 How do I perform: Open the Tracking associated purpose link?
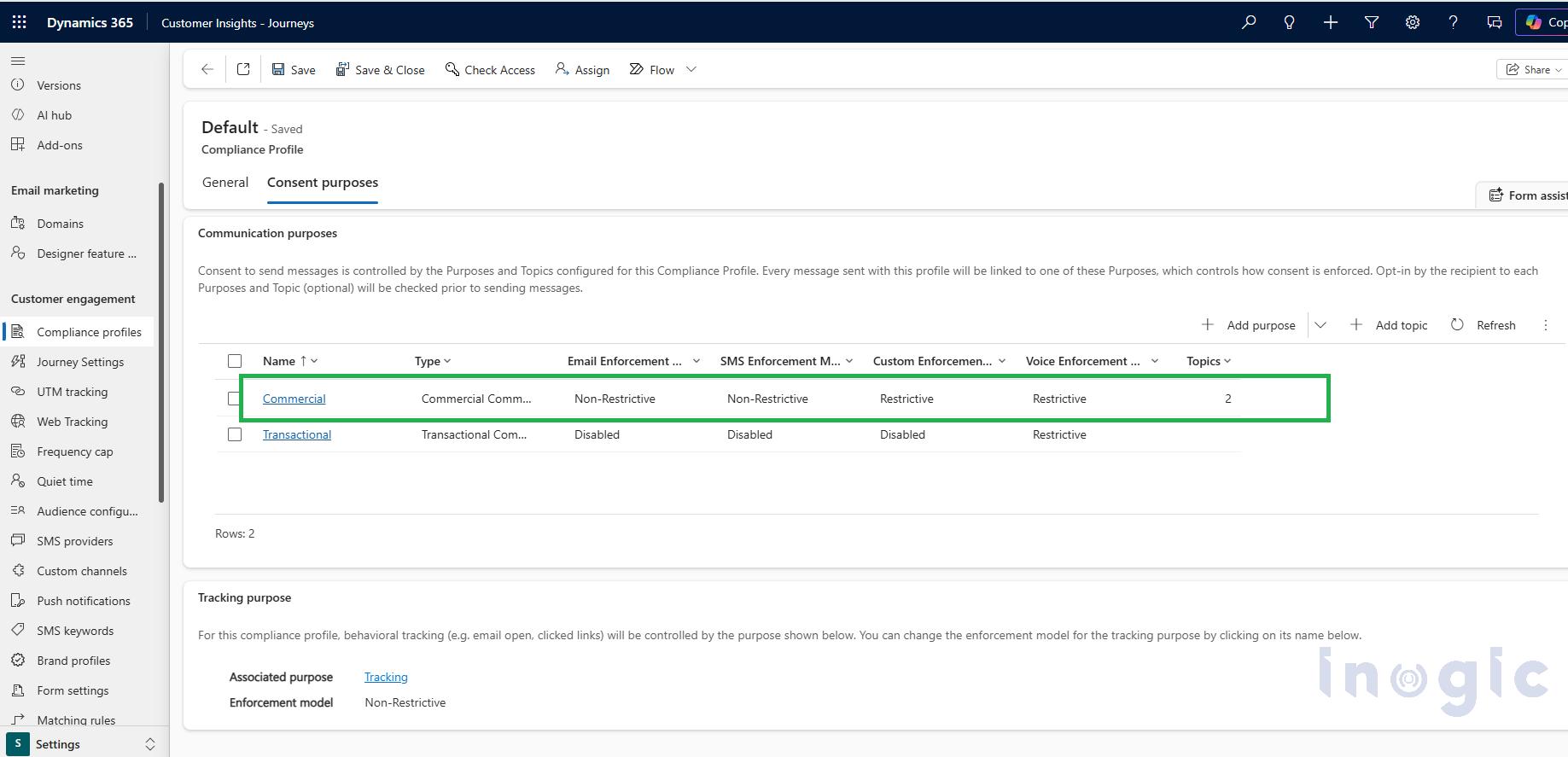click(386, 677)
